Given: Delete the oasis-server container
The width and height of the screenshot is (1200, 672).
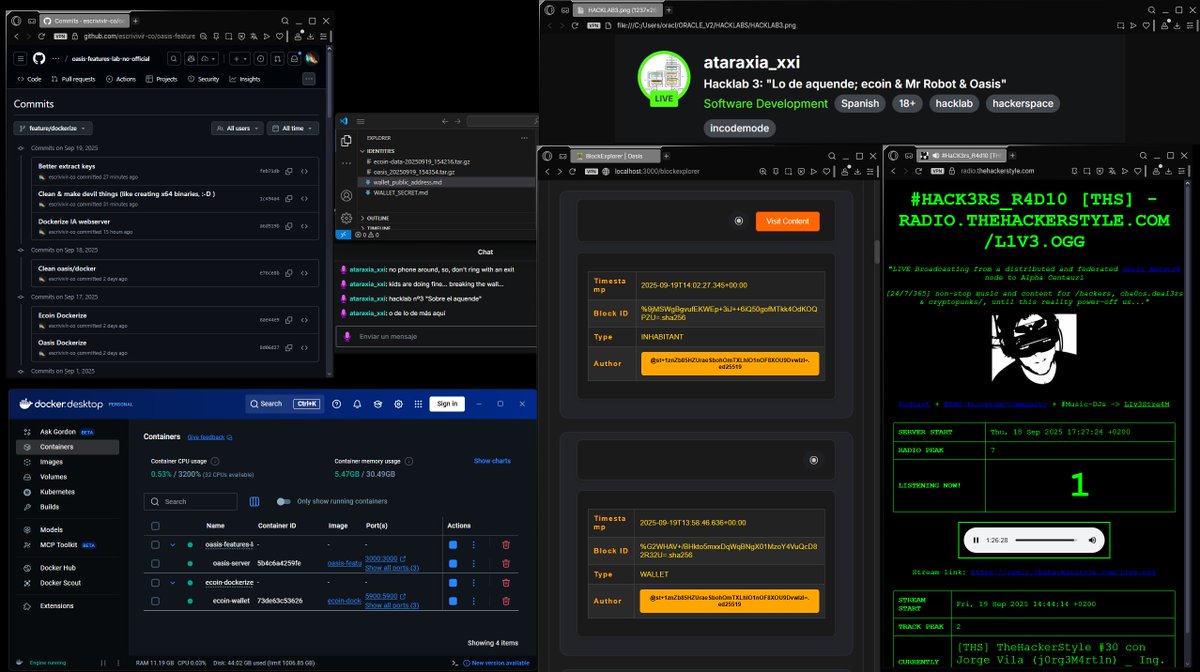Looking at the screenshot, I should pos(506,563).
